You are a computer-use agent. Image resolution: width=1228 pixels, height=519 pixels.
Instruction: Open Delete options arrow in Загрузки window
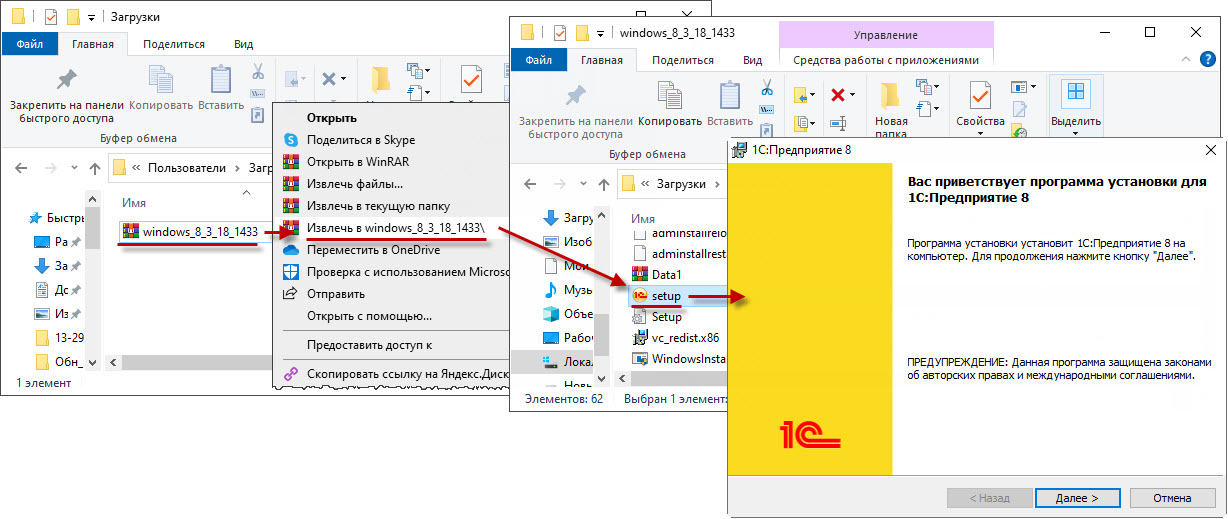coord(343,78)
